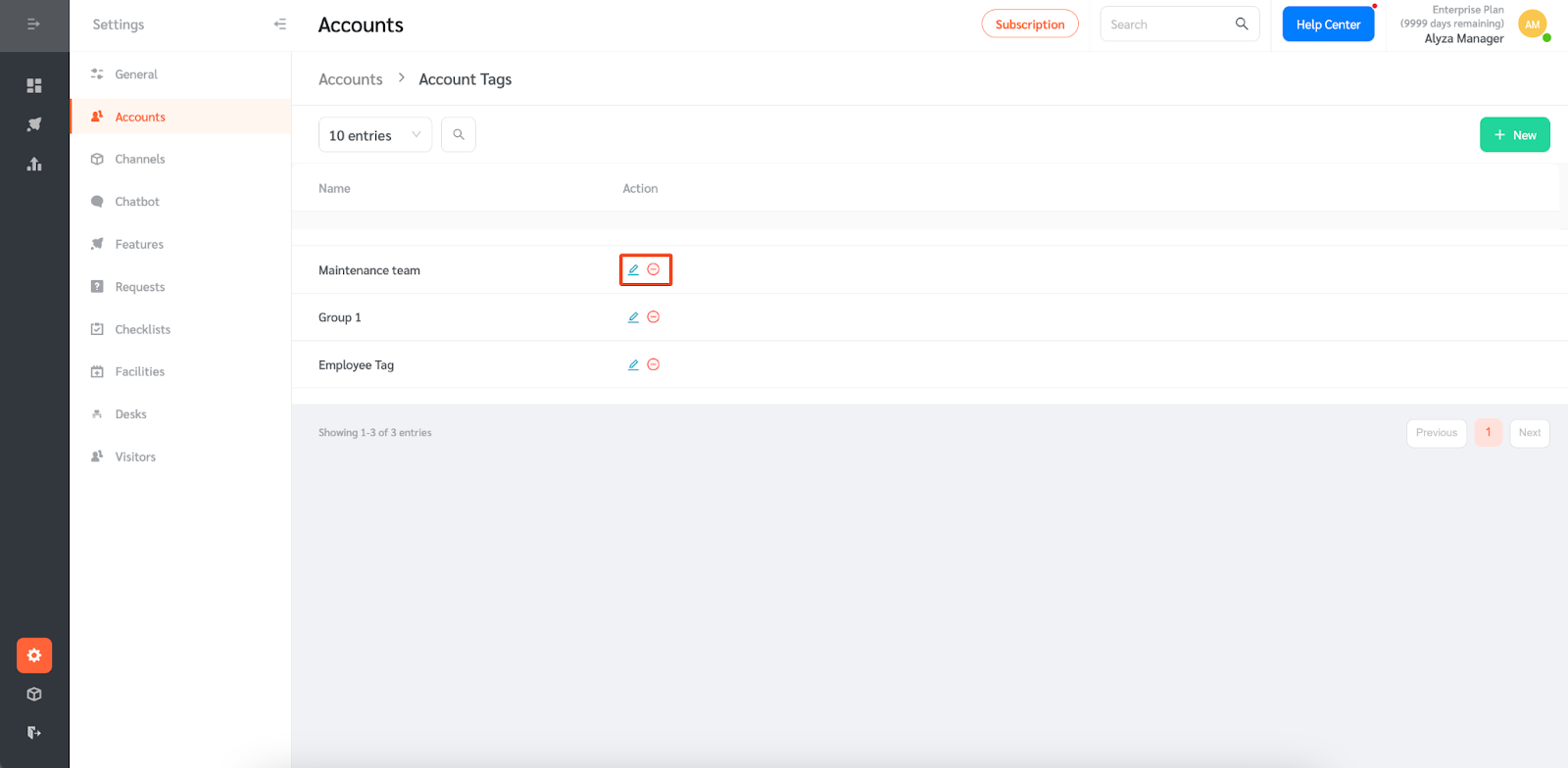This screenshot has width=1568, height=768.
Task: Click the Previous page button
Action: click(x=1437, y=433)
